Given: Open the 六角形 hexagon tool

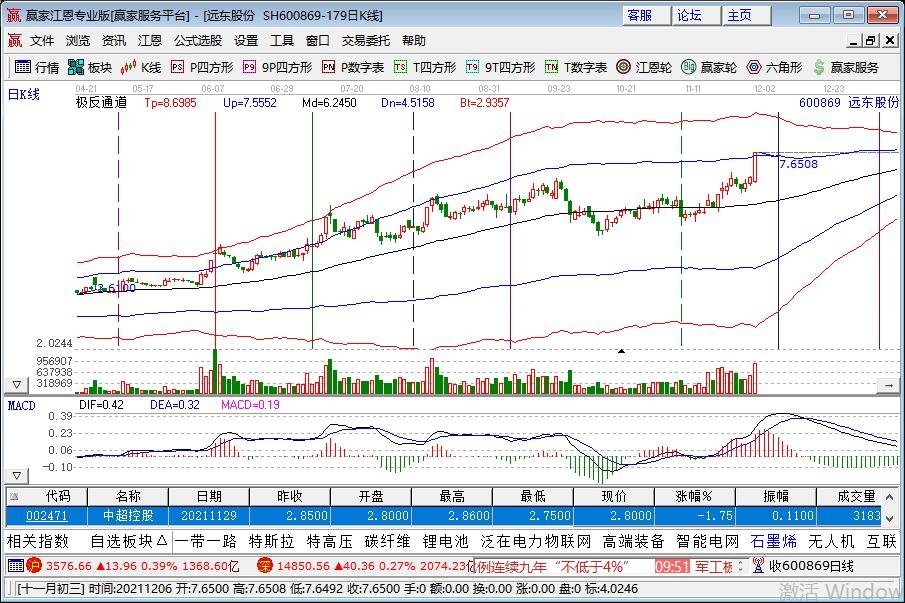Looking at the screenshot, I should pos(774,68).
